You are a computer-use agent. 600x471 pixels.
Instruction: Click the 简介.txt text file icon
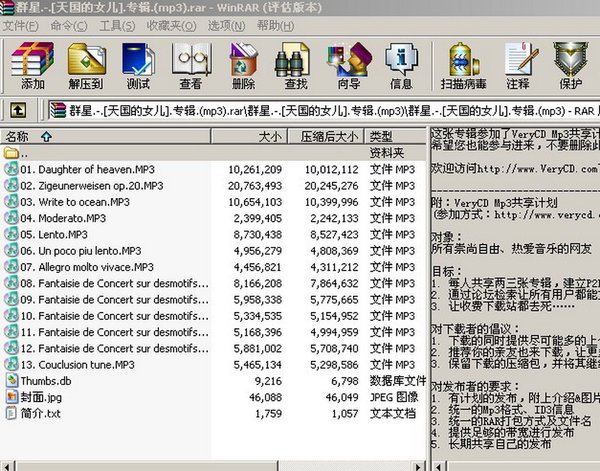tap(12, 413)
